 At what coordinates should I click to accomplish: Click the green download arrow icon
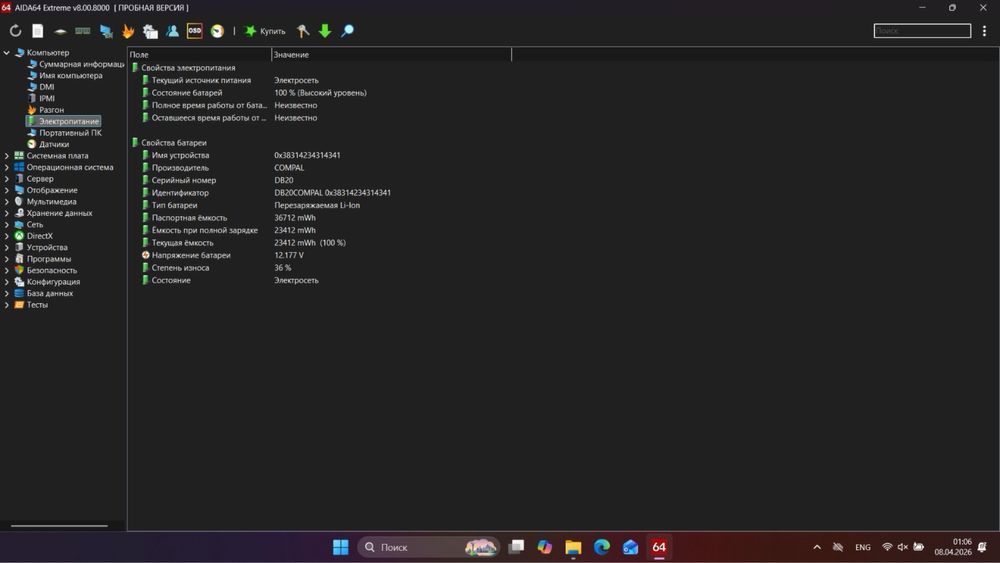[x=325, y=31]
